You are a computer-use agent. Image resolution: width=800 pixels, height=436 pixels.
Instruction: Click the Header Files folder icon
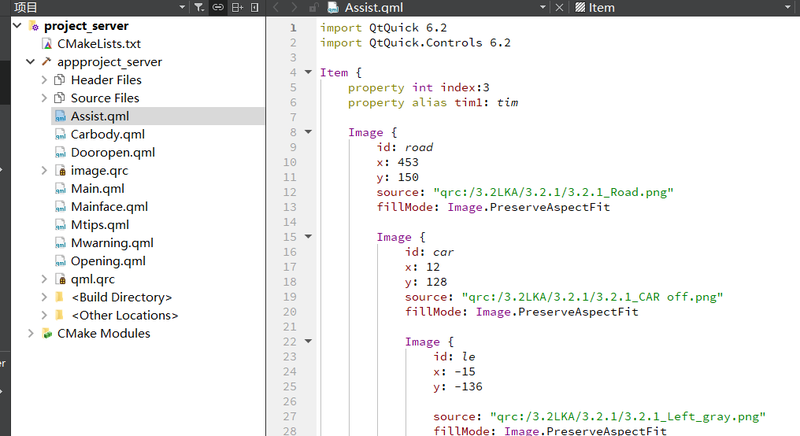coord(60,80)
